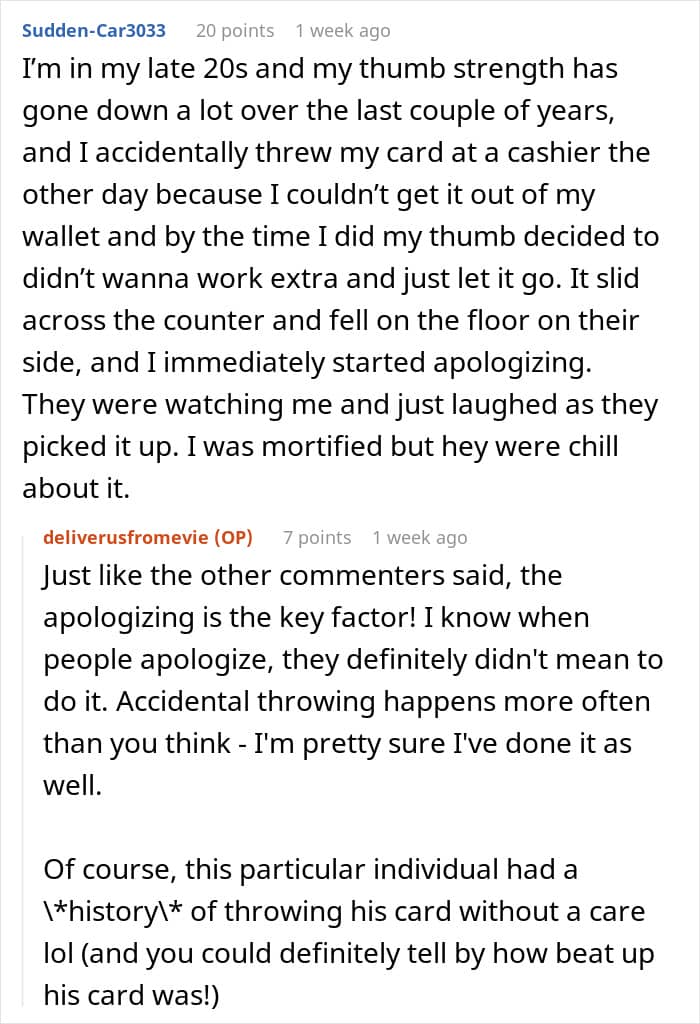Click the OP reply's 1 week ago timestamp
The width and height of the screenshot is (700, 1024).
coord(420,537)
